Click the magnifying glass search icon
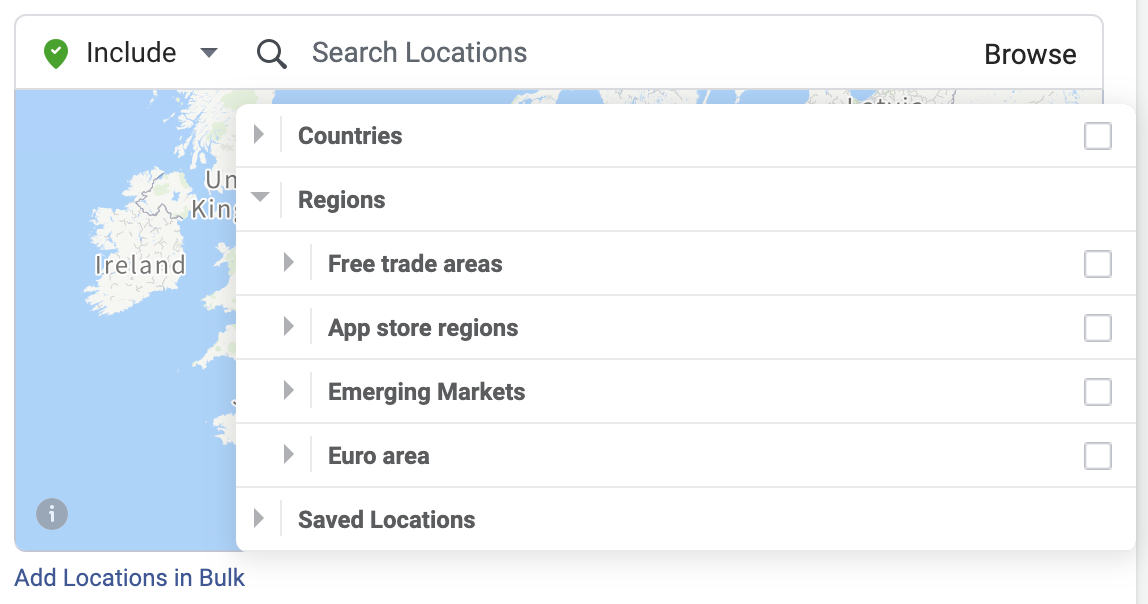Viewport: 1148px width, 604px height. click(x=271, y=54)
